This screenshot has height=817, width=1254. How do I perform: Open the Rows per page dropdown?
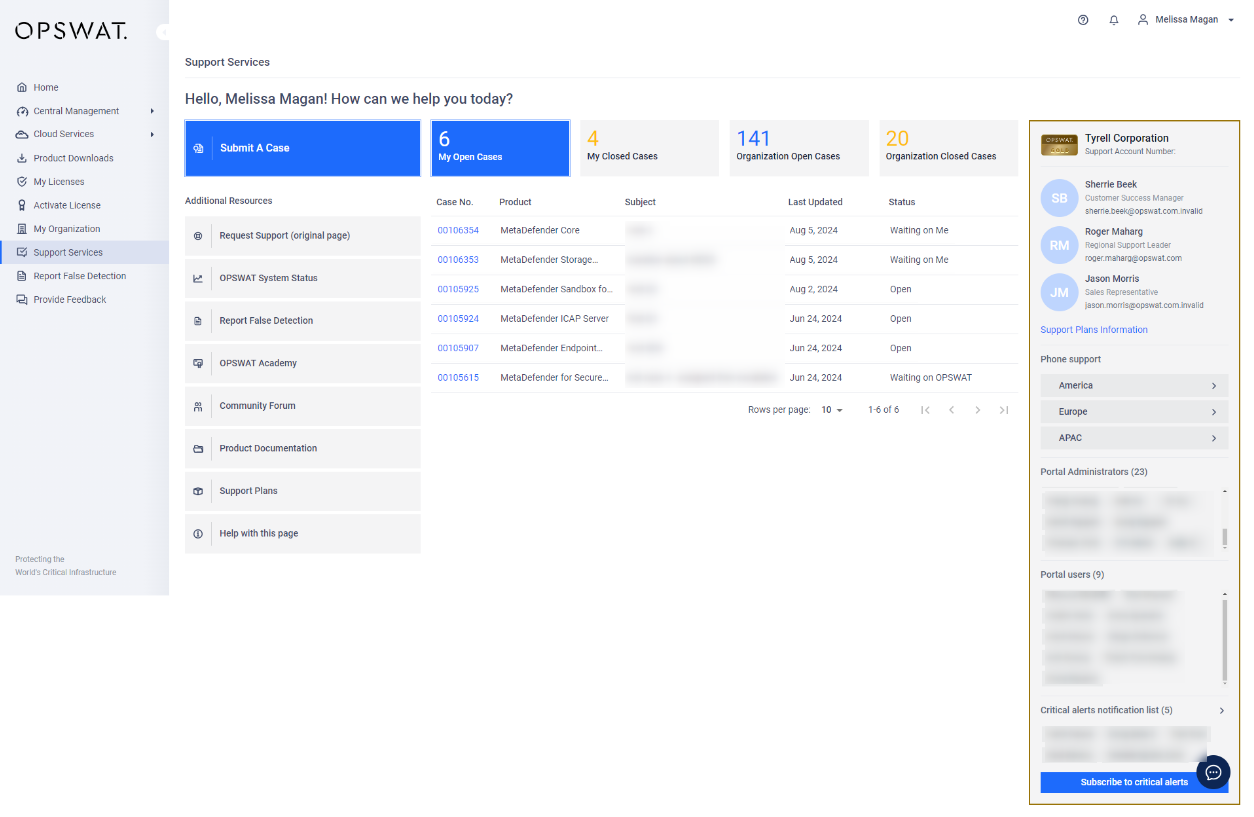[832, 410]
